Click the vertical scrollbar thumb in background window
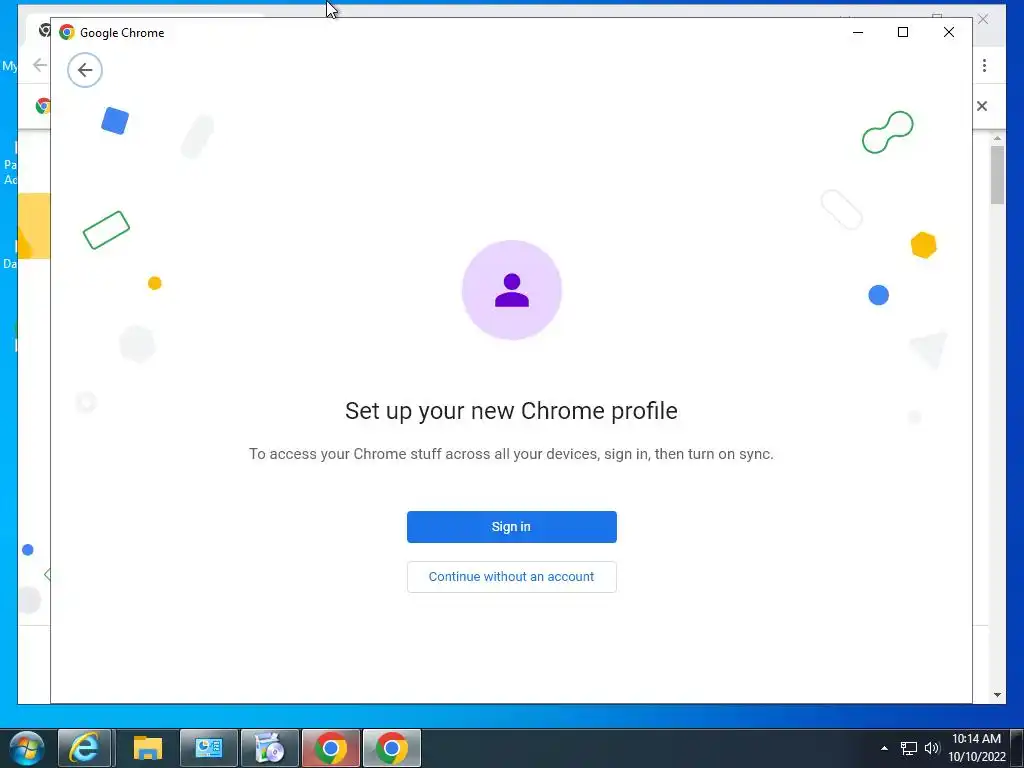1024x768 pixels. tap(997, 175)
